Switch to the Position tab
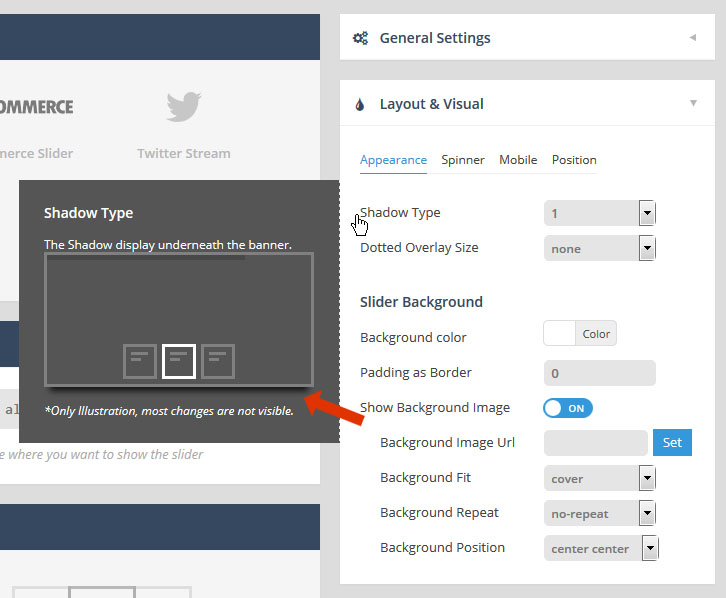This screenshot has width=726, height=598. coord(574,160)
